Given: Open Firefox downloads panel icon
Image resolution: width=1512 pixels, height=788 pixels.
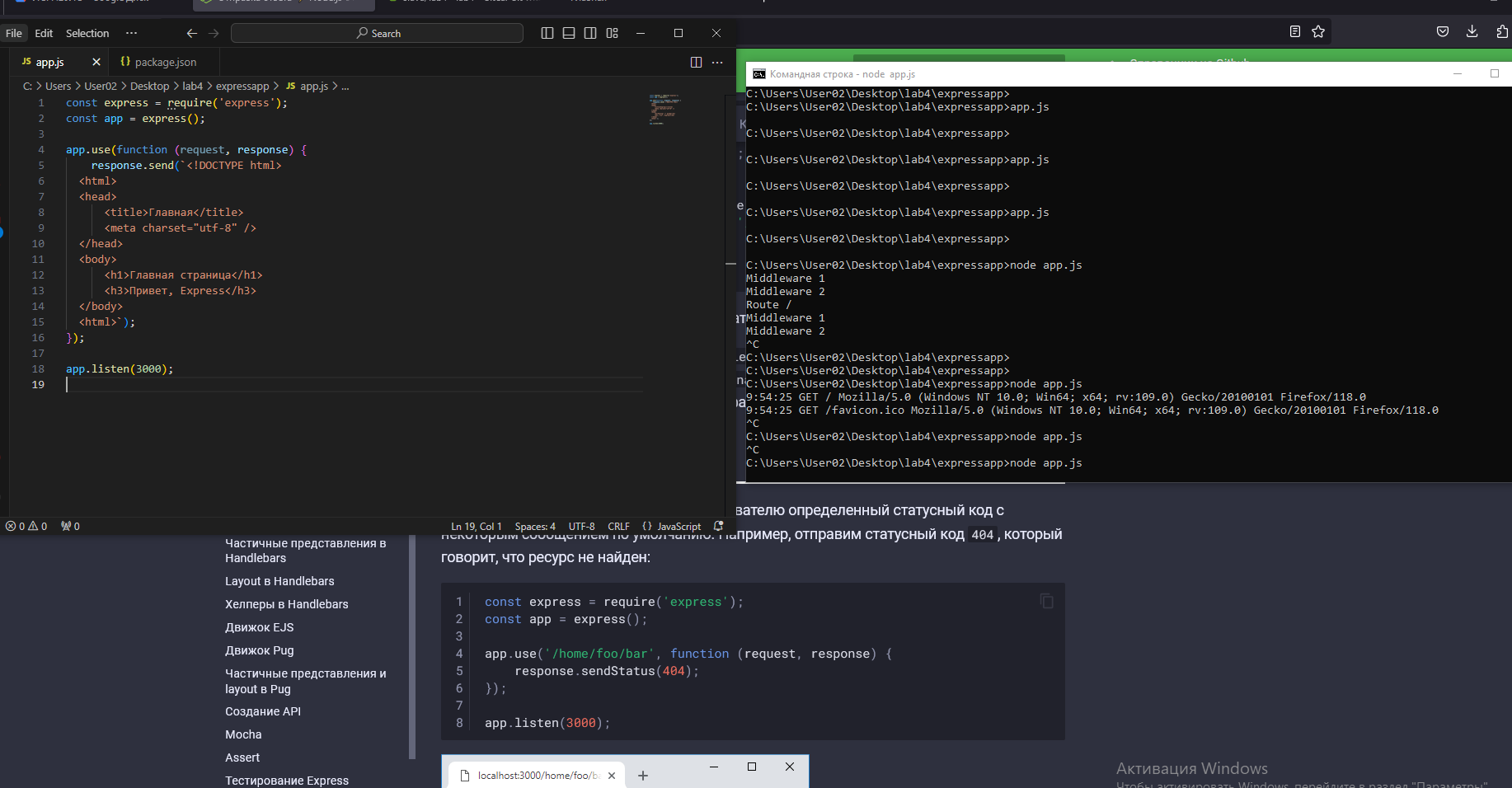Looking at the screenshot, I should [1472, 31].
